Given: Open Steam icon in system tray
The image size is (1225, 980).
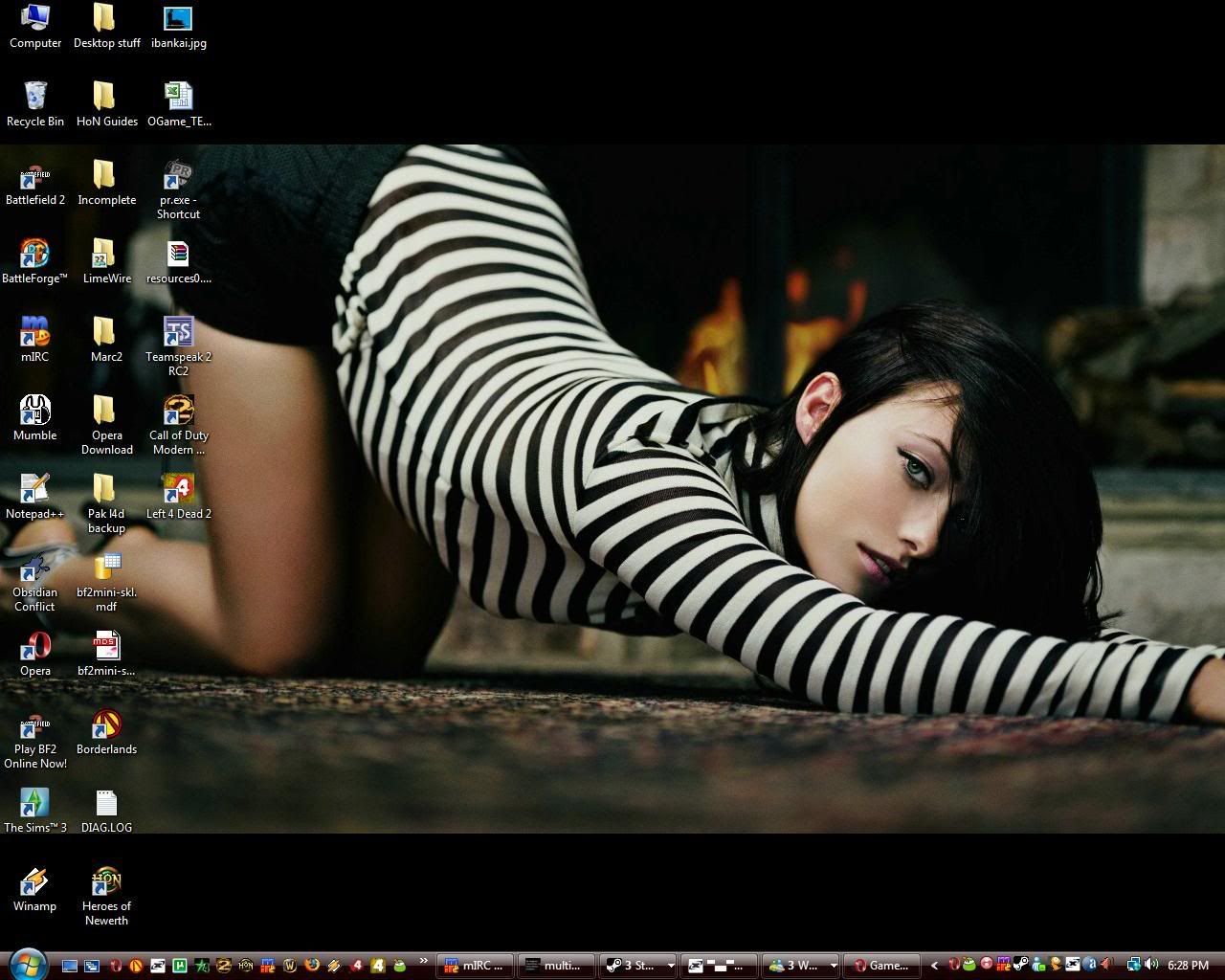Looking at the screenshot, I should pos(1020,965).
